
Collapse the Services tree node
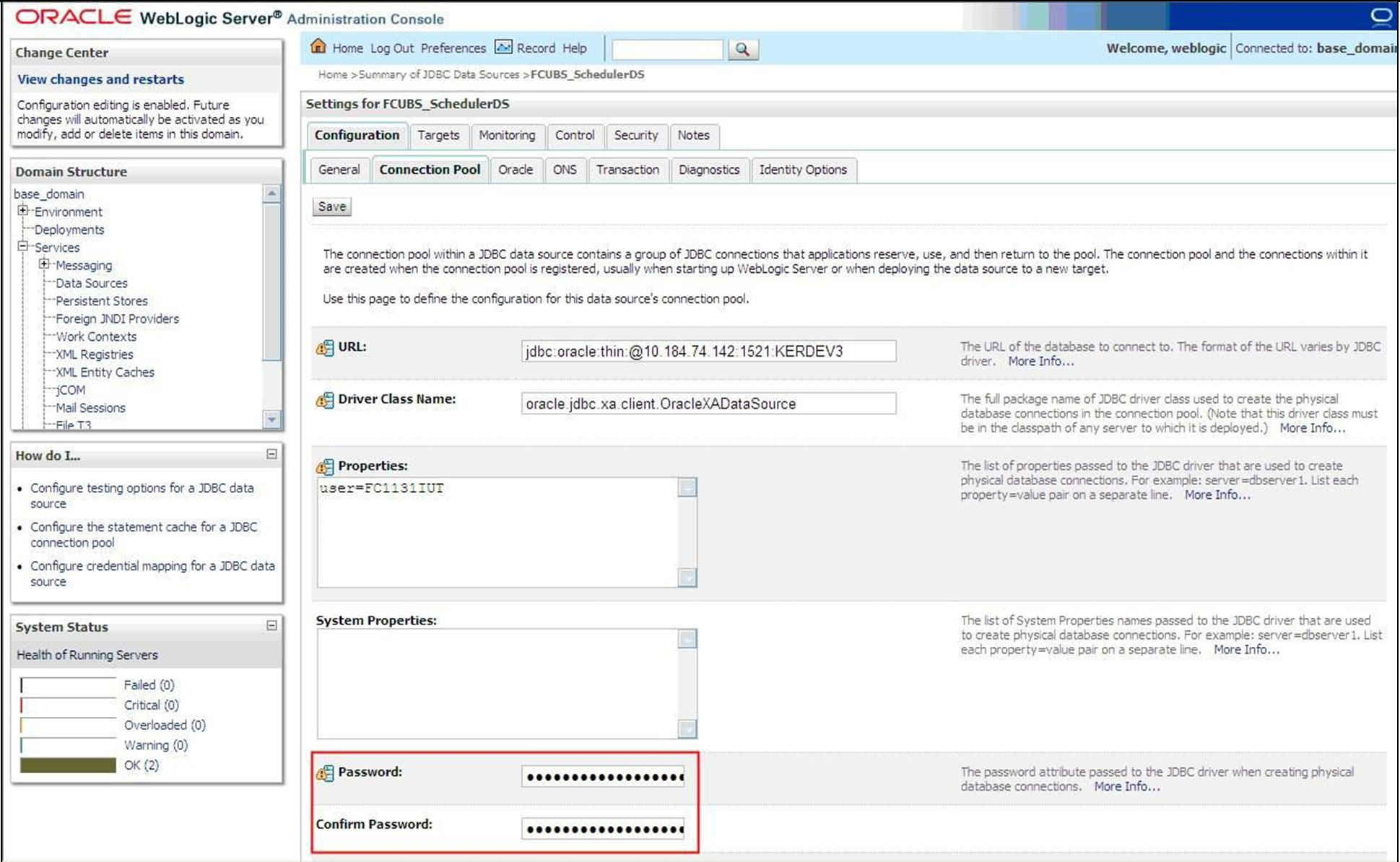coord(23,246)
